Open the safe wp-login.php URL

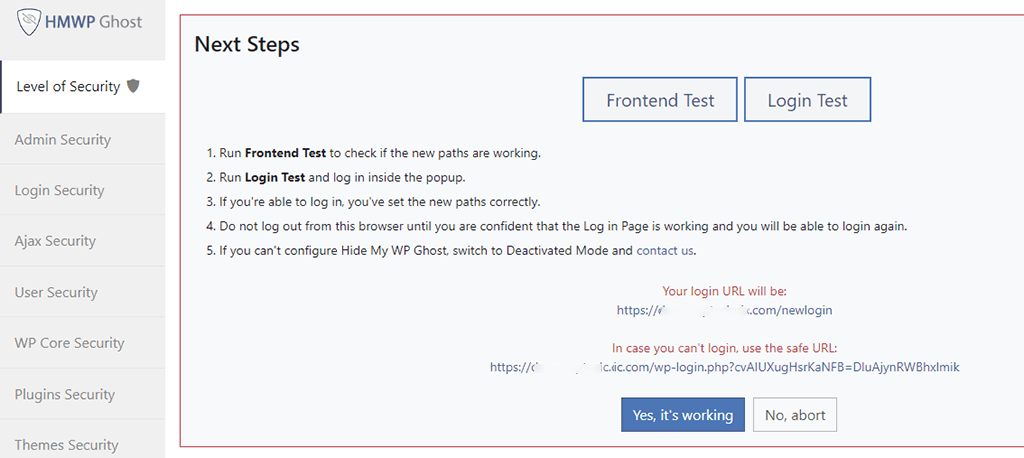(x=724, y=367)
